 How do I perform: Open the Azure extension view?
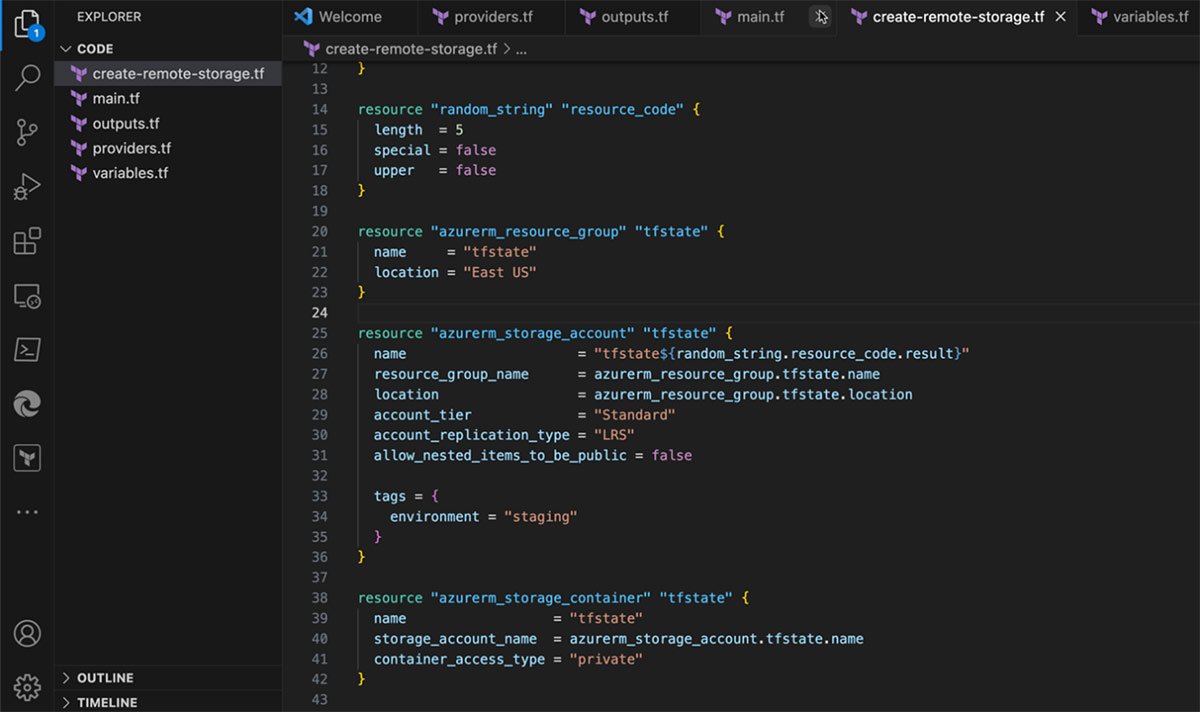pyautogui.click(x=27, y=405)
